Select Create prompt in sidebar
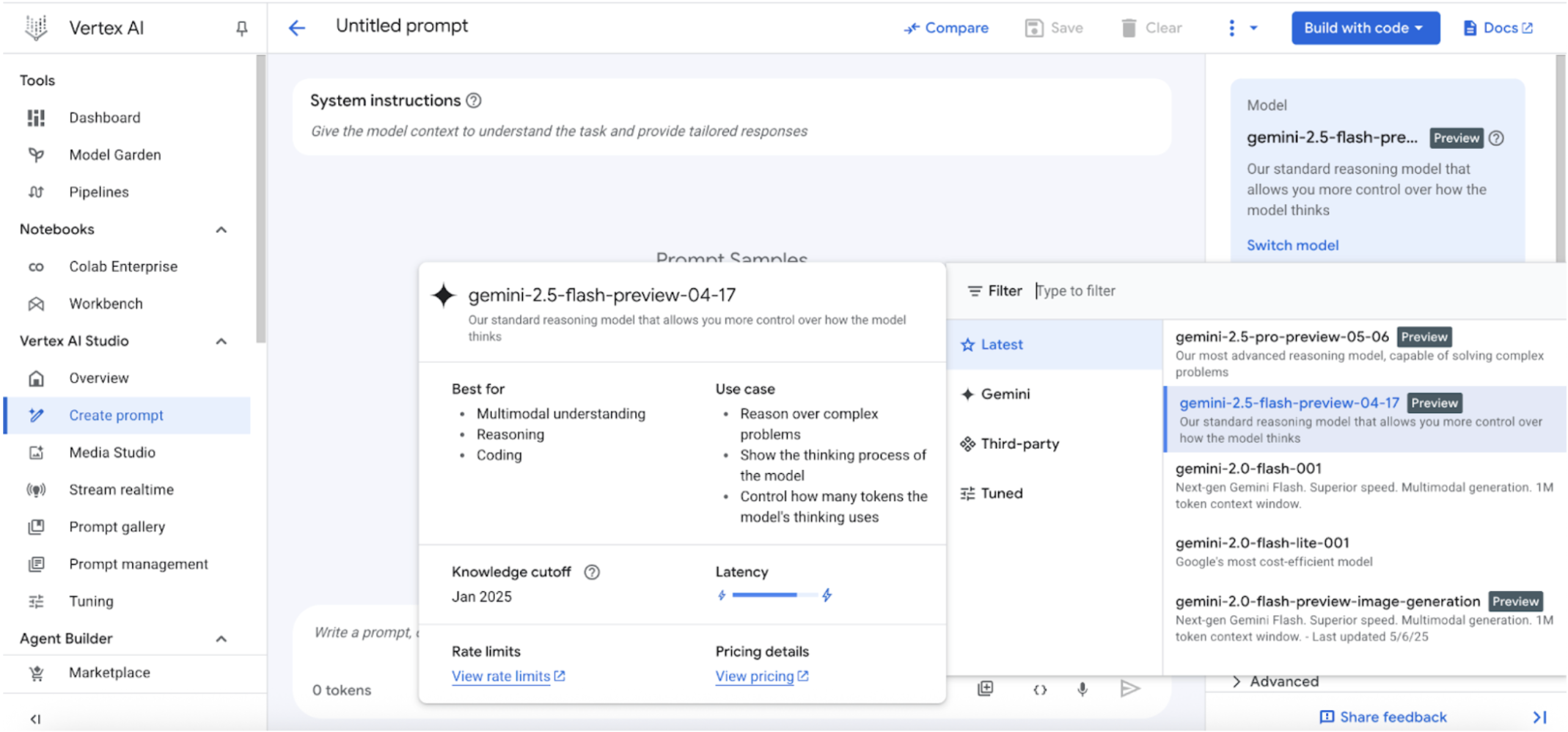 [x=128, y=415]
